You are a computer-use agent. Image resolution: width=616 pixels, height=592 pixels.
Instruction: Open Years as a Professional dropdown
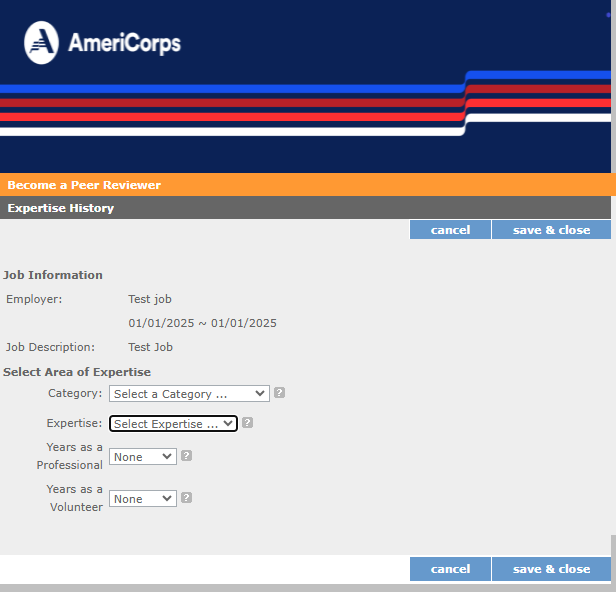pos(143,457)
